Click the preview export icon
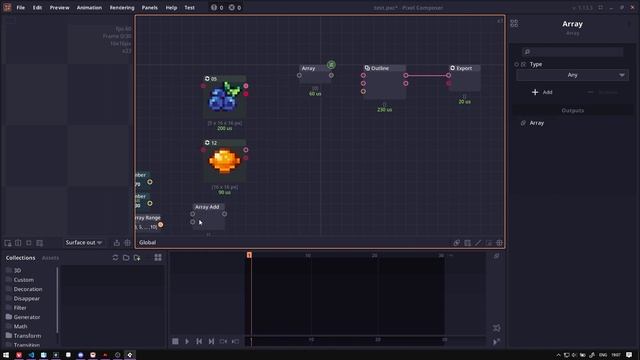 (x=116, y=243)
